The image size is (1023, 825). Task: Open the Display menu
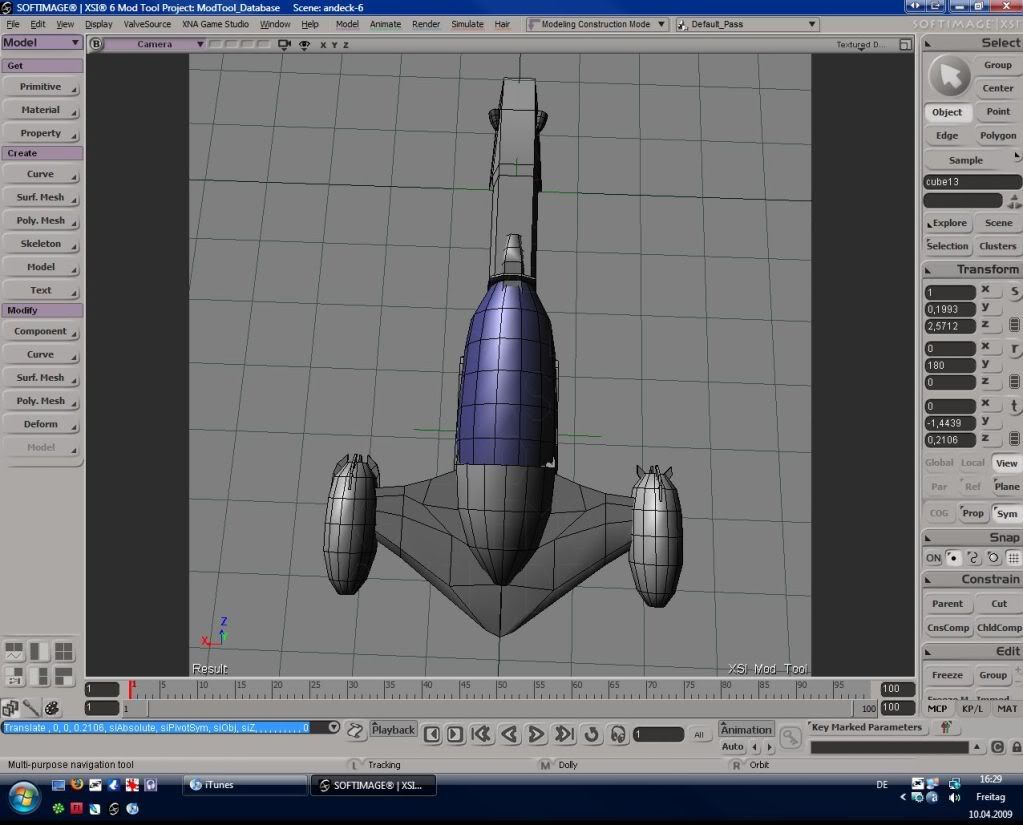99,24
